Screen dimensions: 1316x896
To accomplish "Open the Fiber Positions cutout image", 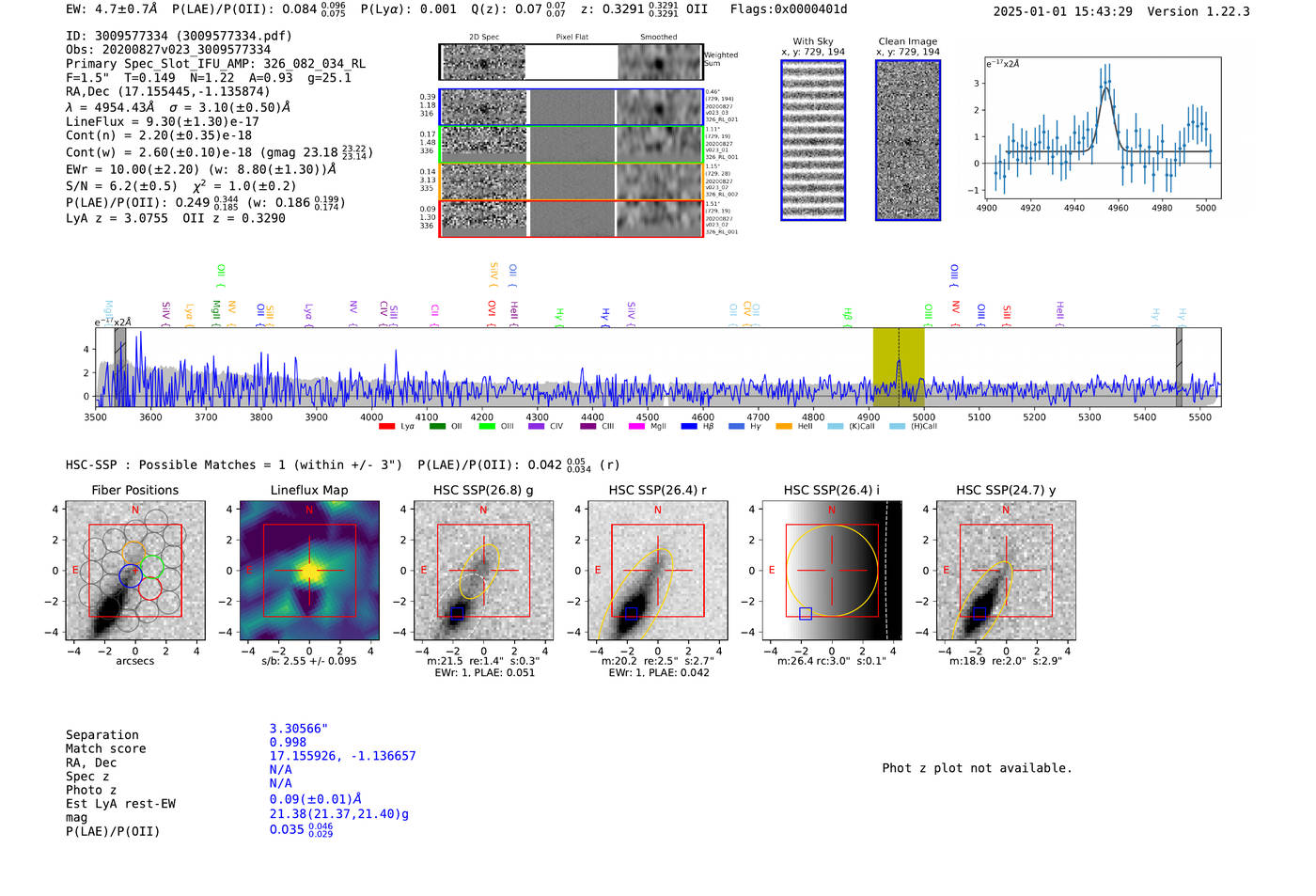I will [x=134, y=571].
